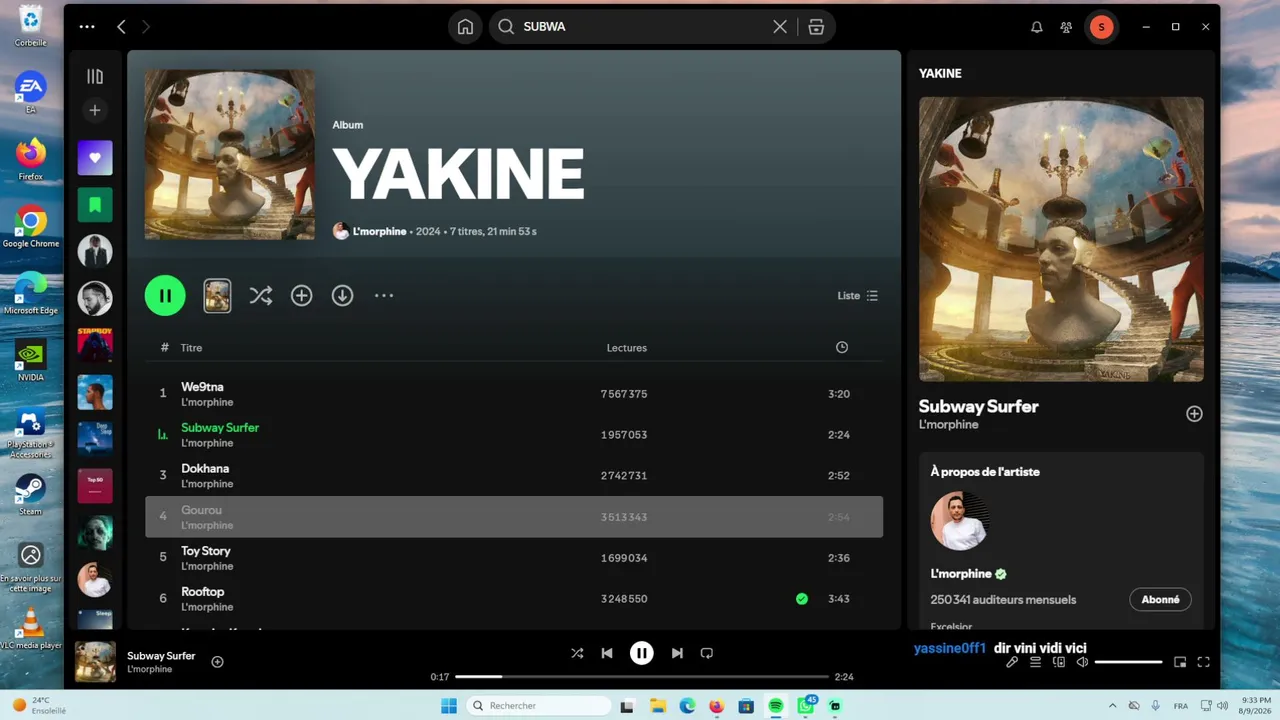Viewport: 1280px width, 720px height.
Task: Expand Your Library in the left sidebar
Action: tap(95, 76)
